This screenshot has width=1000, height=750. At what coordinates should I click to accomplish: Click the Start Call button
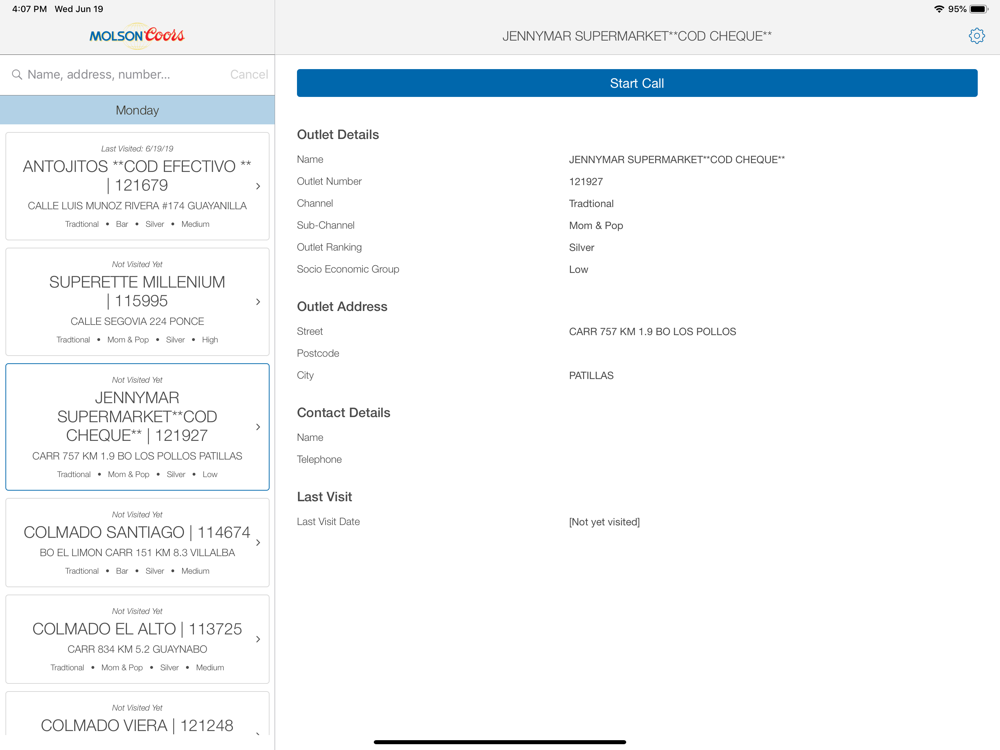[x=636, y=83]
